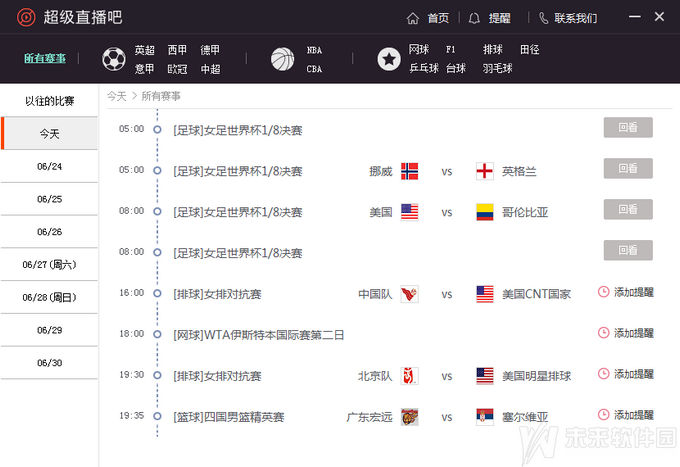Select the 06/25 date tab

(x=49, y=199)
